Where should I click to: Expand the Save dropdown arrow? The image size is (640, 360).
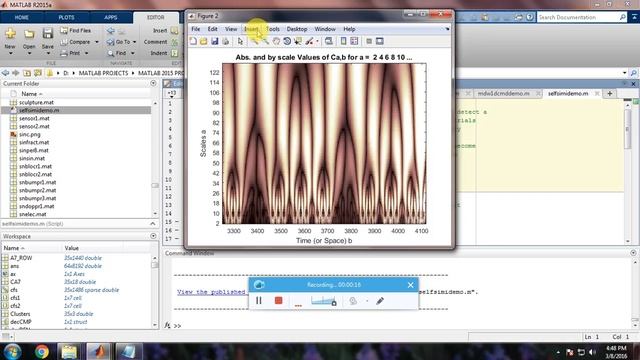click(48, 53)
